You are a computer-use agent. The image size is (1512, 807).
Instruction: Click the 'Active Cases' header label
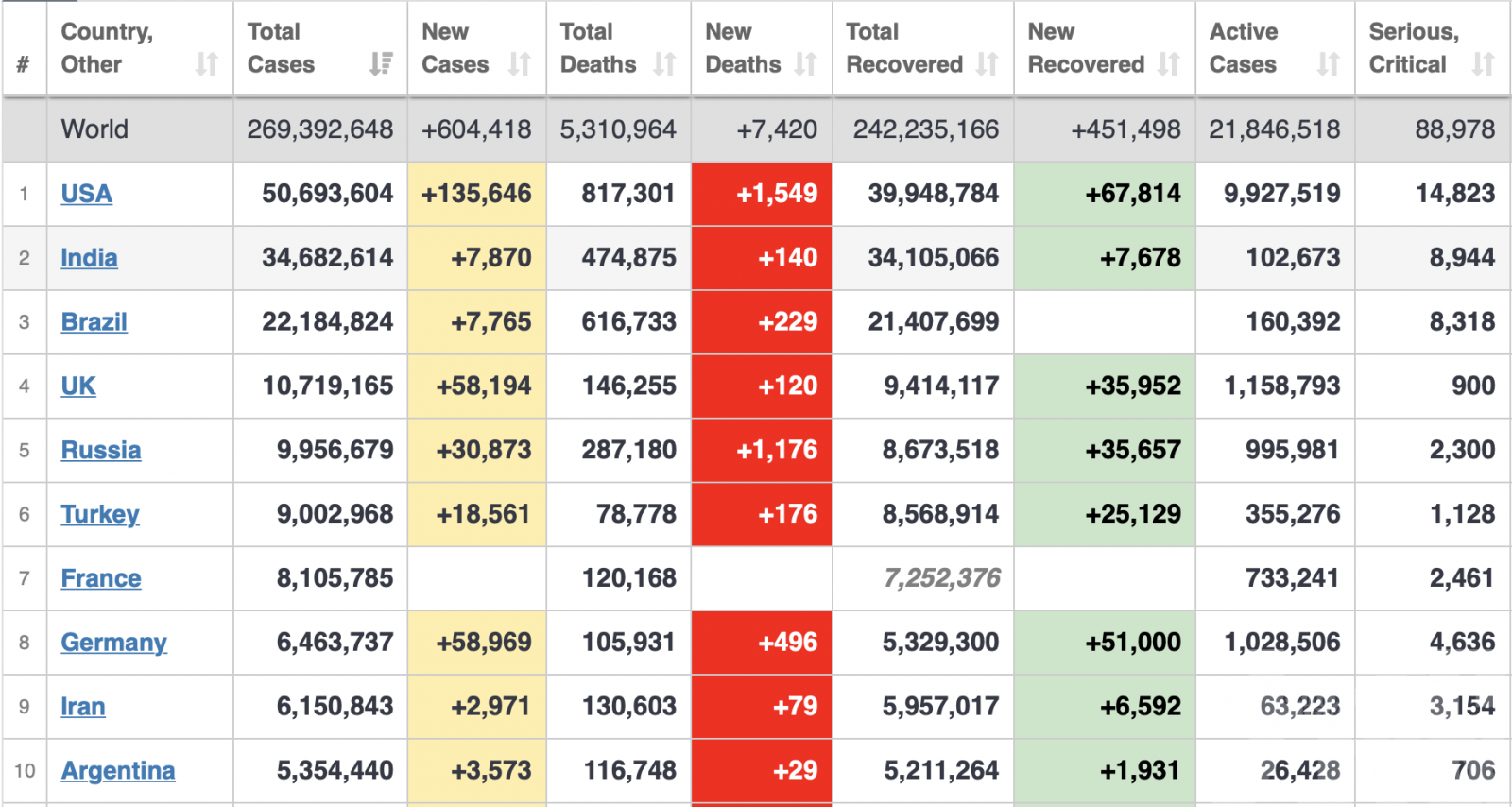pyautogui.click(x=1244, y=47)
